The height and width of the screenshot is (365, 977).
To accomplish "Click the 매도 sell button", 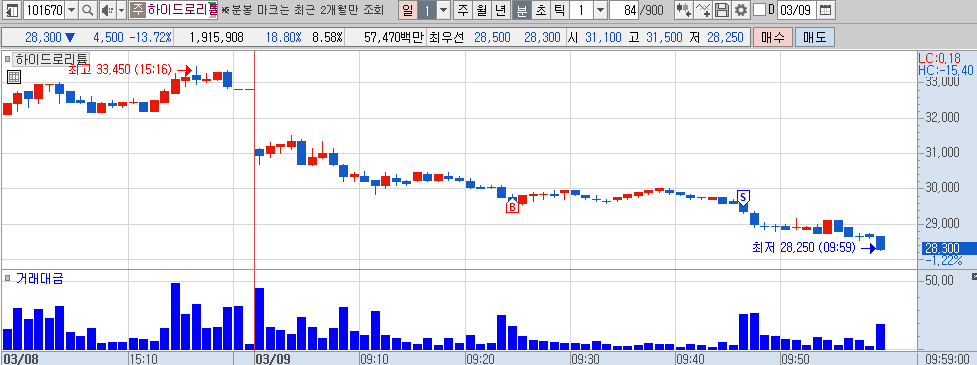I will (814, 37).
